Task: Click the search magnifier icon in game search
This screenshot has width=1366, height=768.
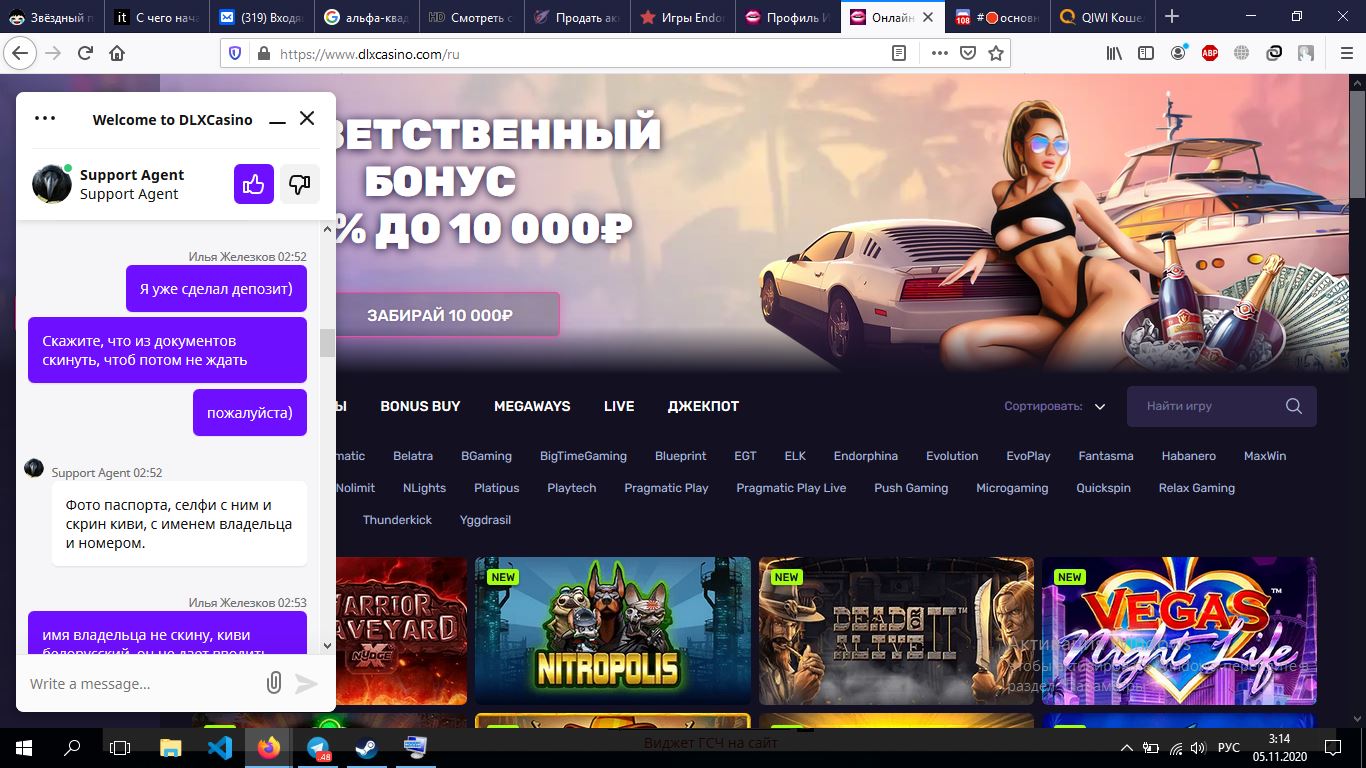Action: [x=1294, y=406]
